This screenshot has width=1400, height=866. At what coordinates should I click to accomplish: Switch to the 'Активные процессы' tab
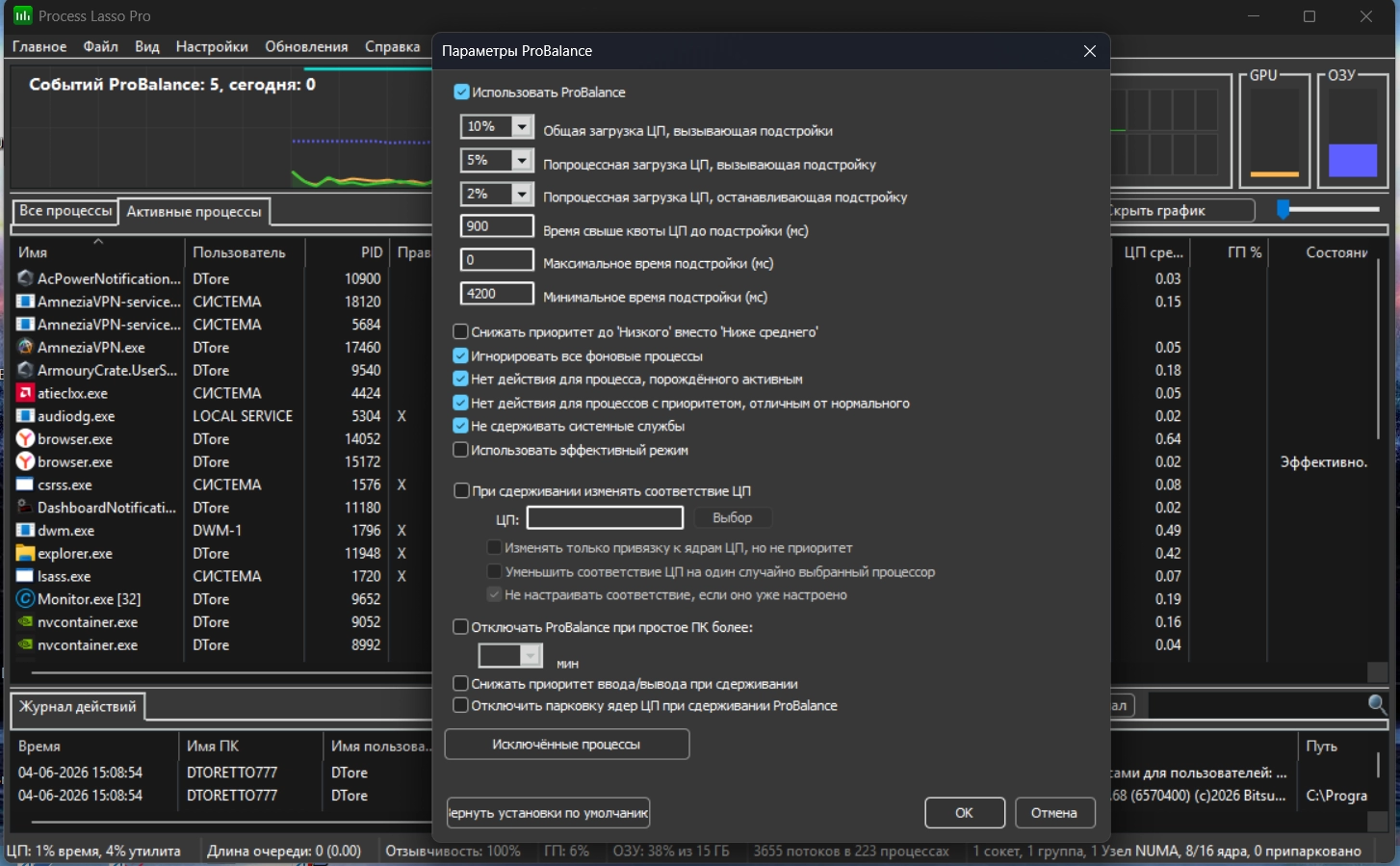pyautogui.click(x=194, y=211)
